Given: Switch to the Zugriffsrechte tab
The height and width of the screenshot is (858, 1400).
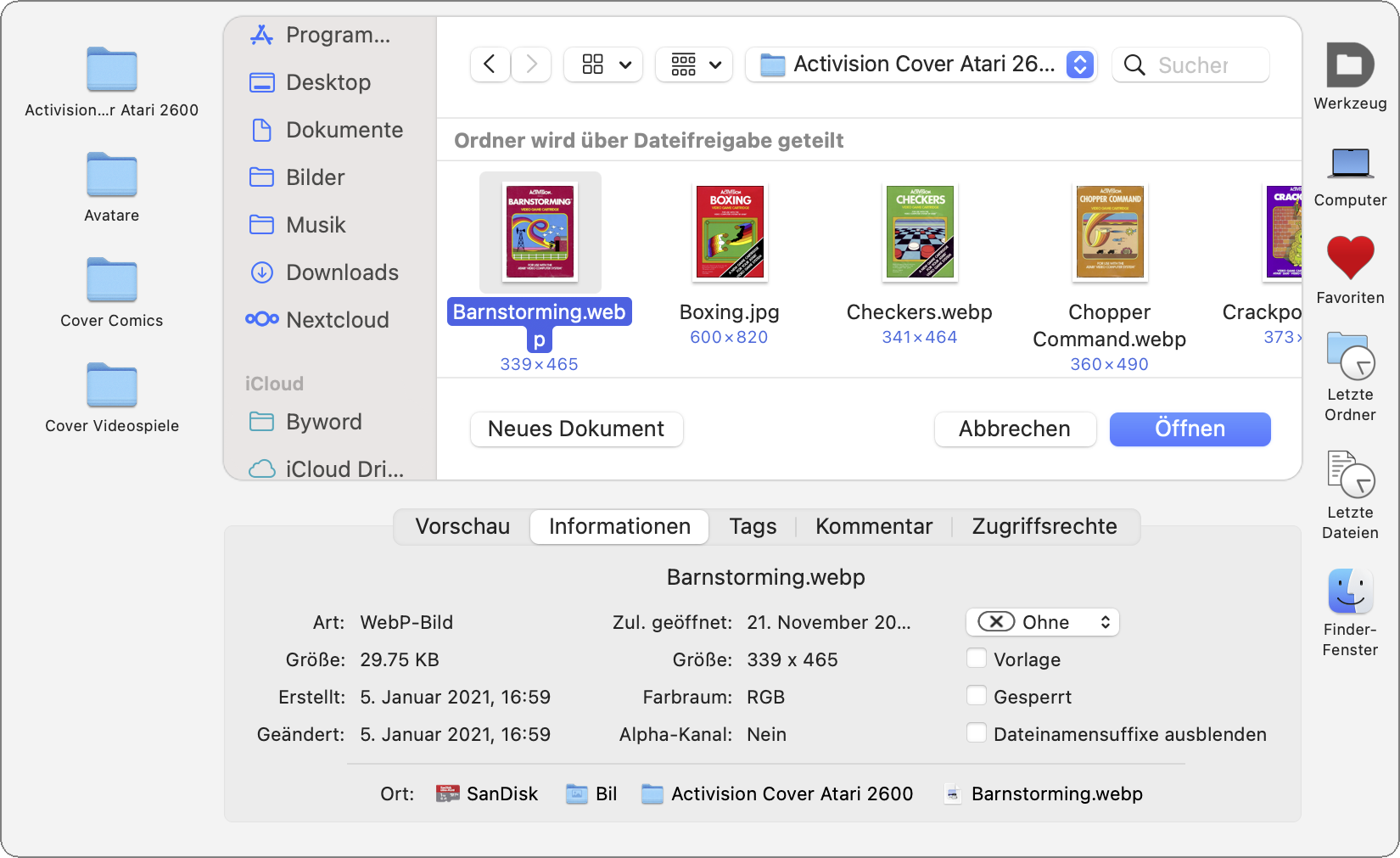Looking at the screenshot, I should point(1044,526).
